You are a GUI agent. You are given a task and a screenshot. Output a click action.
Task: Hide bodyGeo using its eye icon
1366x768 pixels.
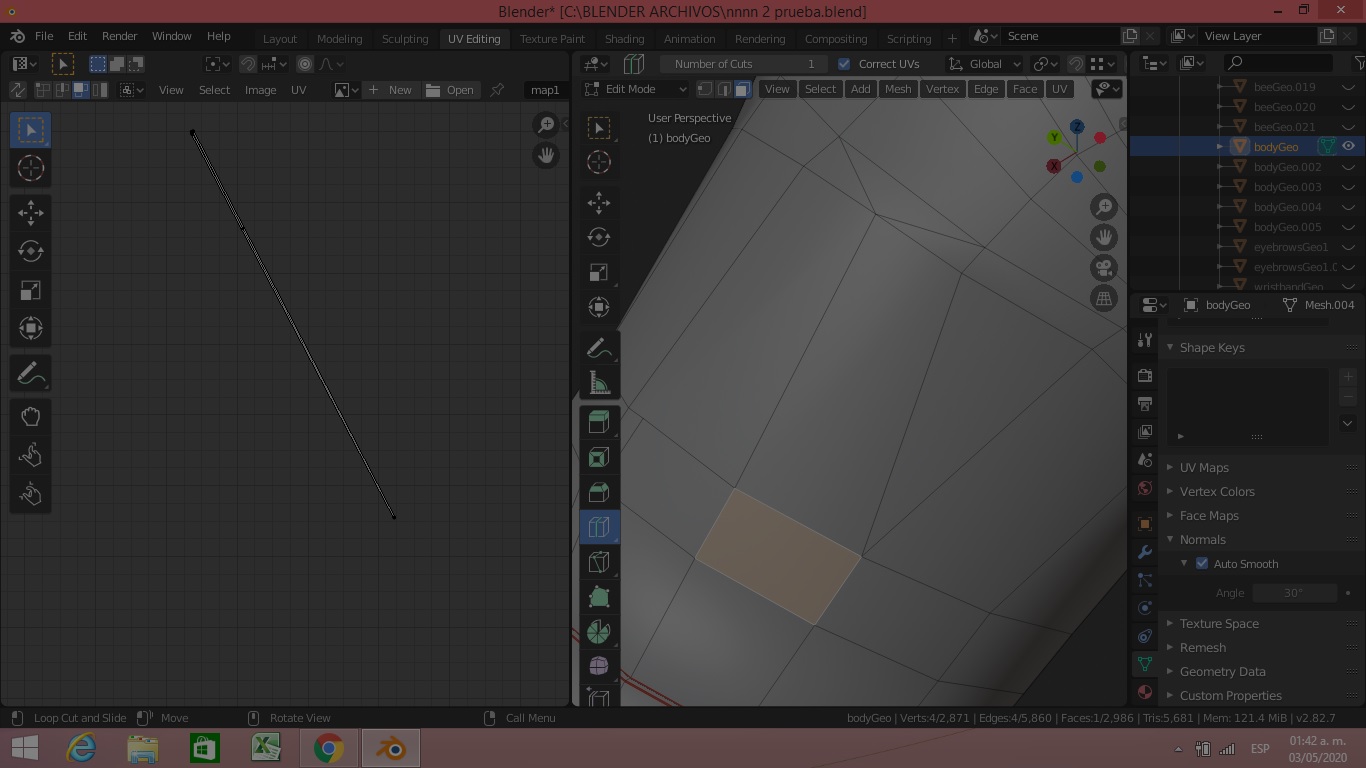click(x=1348, y=147)
